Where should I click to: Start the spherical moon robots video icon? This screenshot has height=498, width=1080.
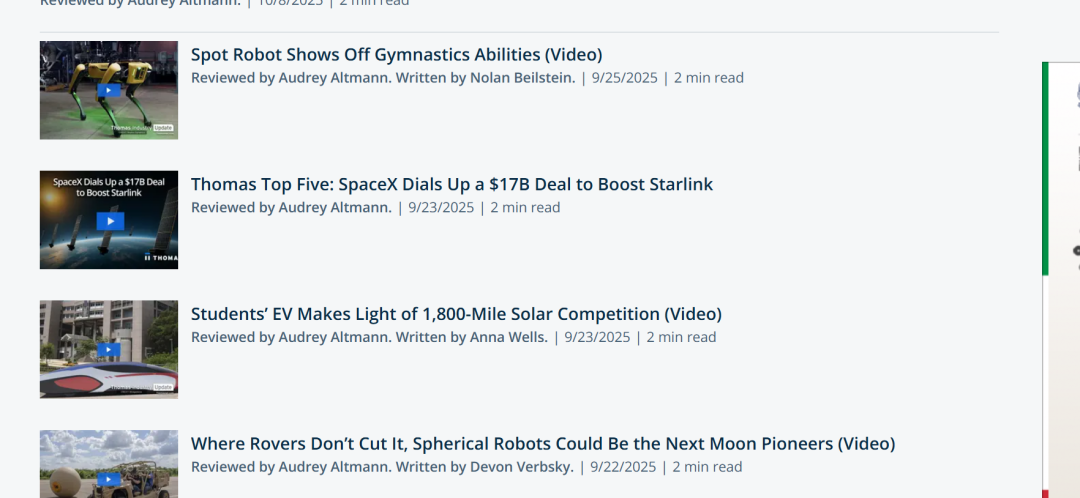tap(109, 480)
